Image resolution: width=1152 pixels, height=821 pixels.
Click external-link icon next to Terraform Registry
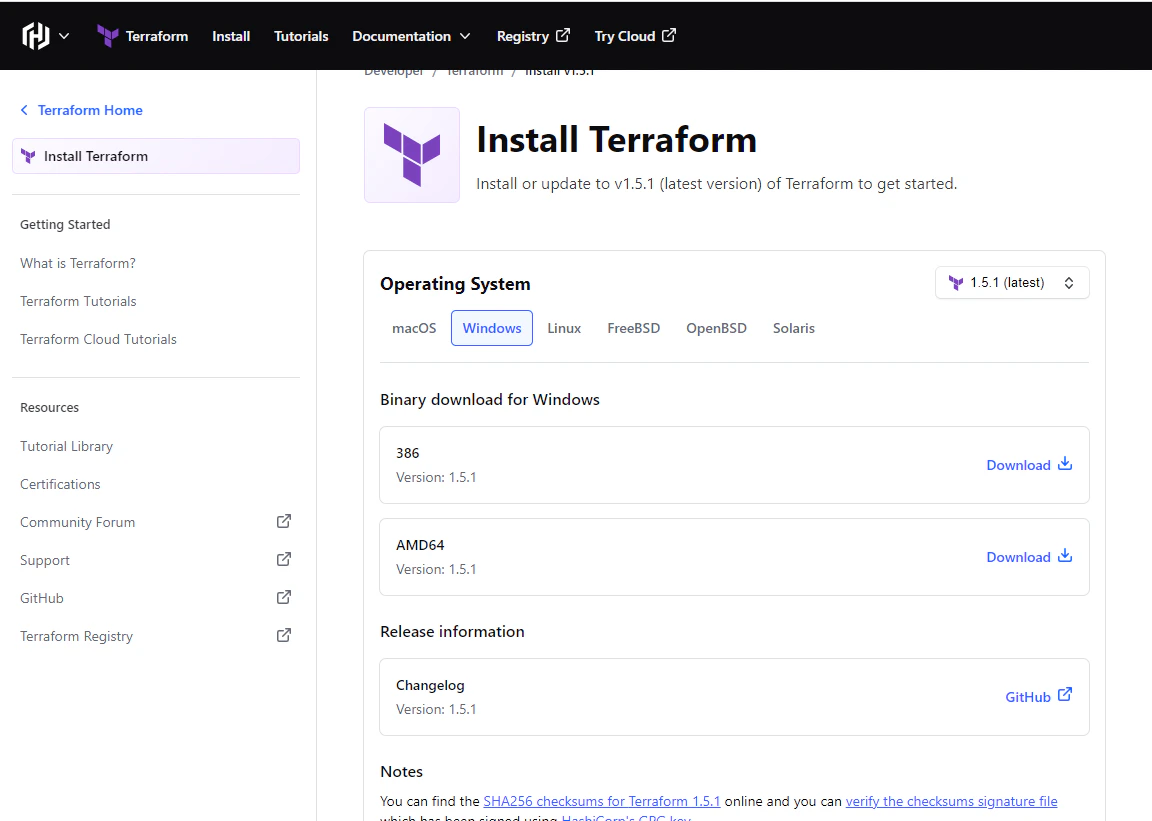tap(284, 635)
